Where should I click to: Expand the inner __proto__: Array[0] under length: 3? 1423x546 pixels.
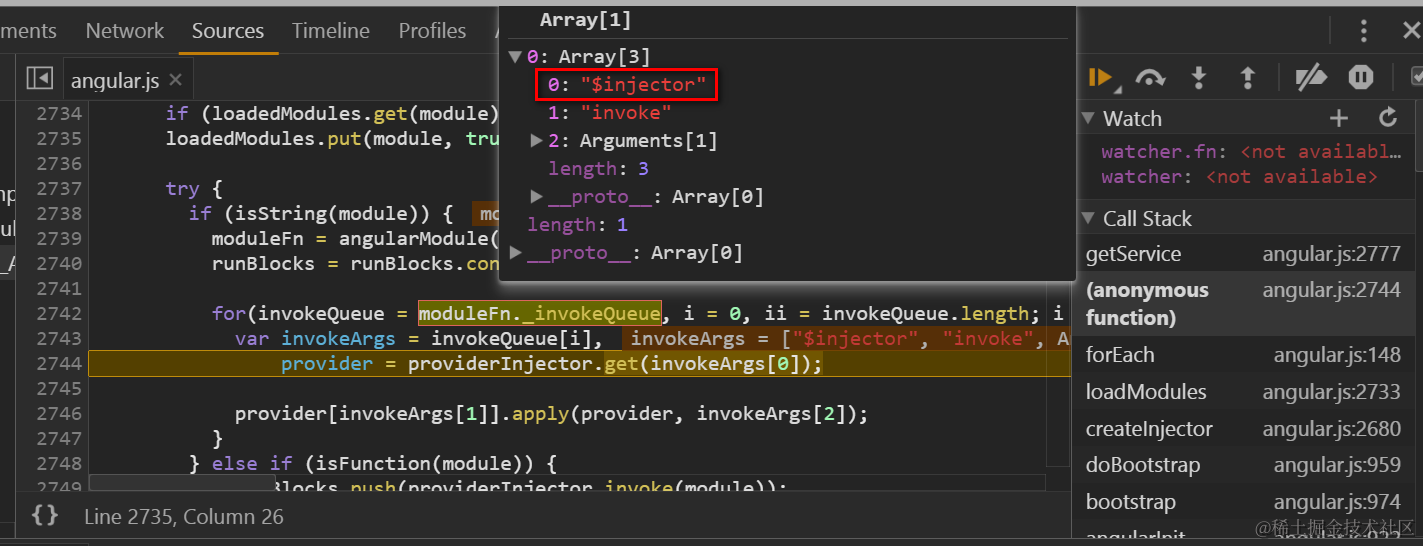pos(536,197)
